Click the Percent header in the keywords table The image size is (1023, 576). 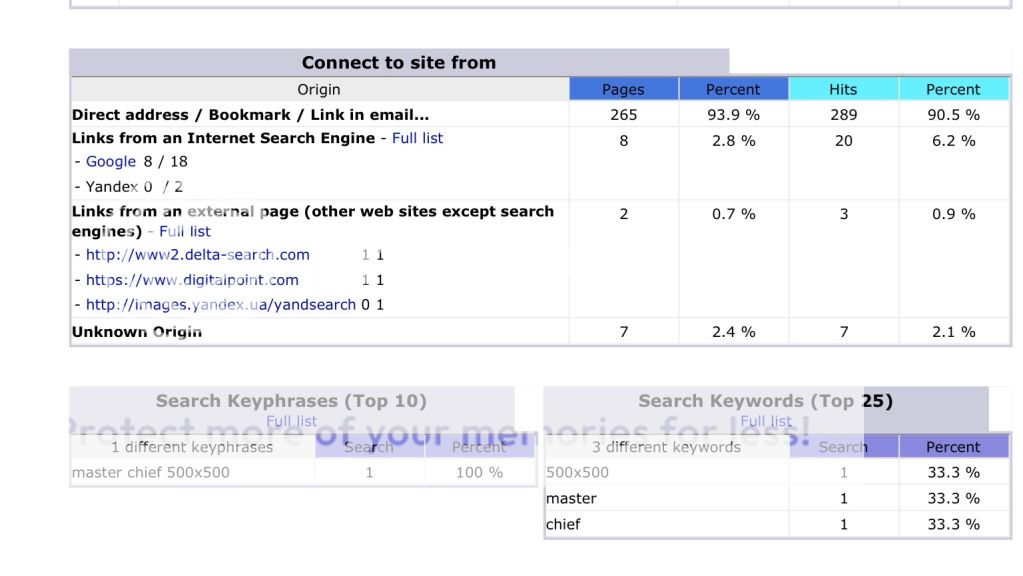coord(953,447)
